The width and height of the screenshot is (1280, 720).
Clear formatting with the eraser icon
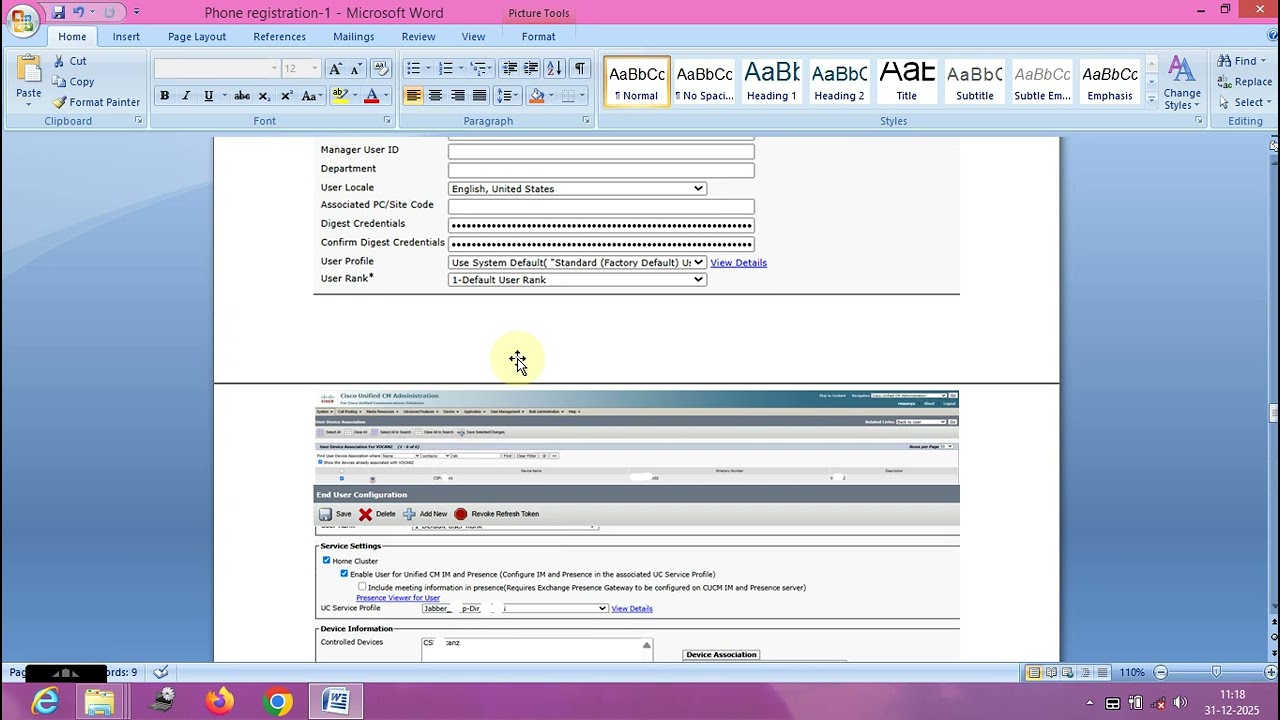(381, 69)
